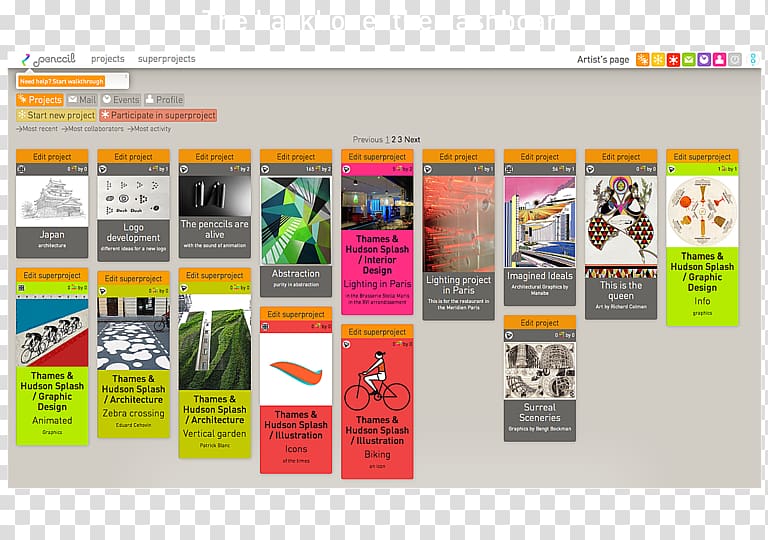Sort by Most collaborators
This screenshot has height=540, width=768.
coord(93,129)
